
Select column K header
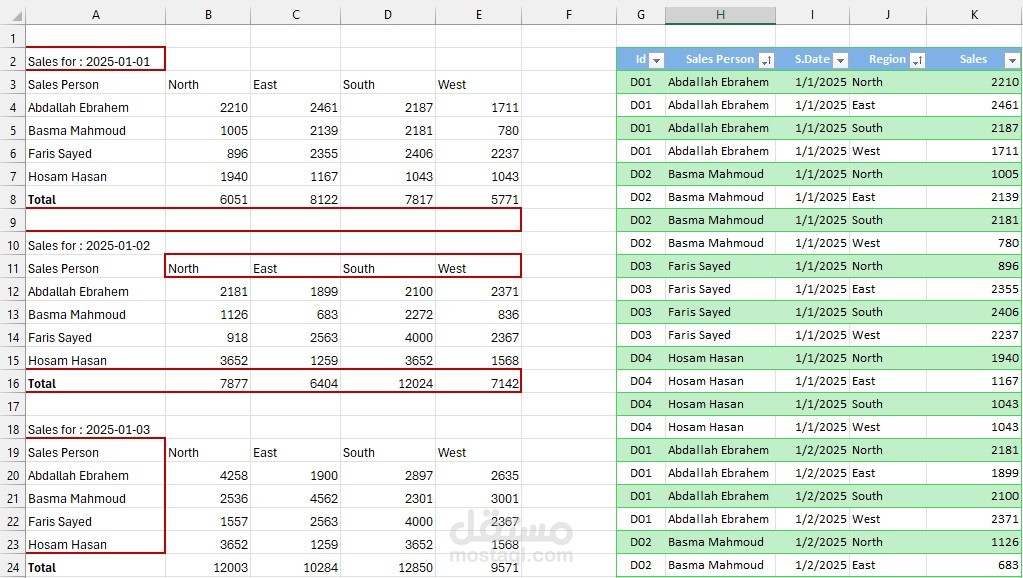(974, 14)
